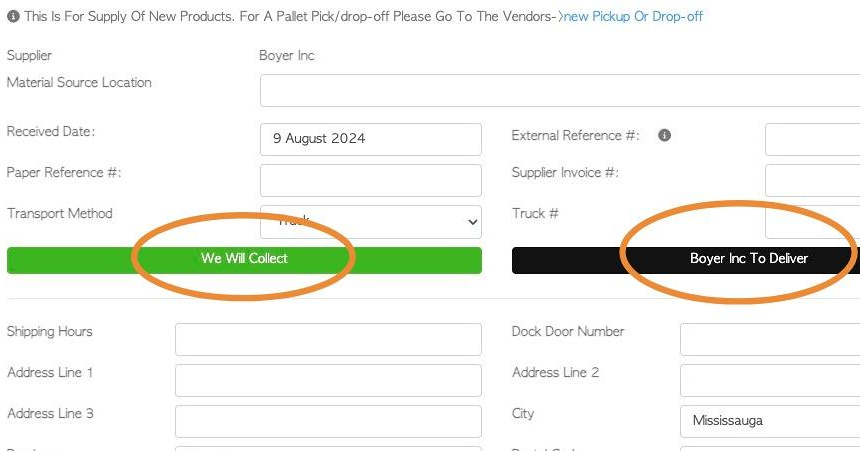The width and height of the screenshot is (860, 451).
Task: Select the We Will Collect option
Action: (x=244, y=260)
